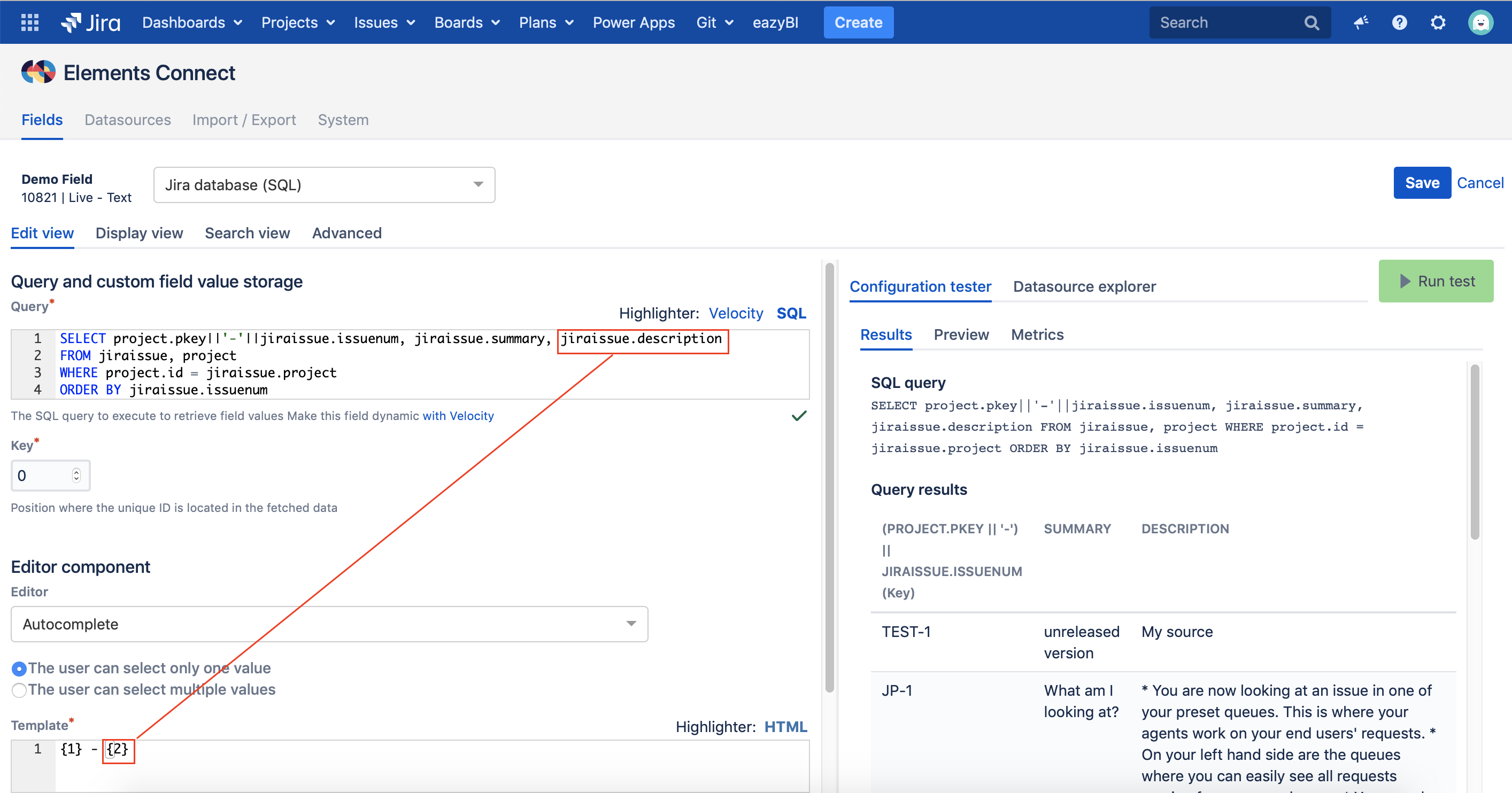
Task: Switch query highlighter to Velocity
Action: click(736, 313)
